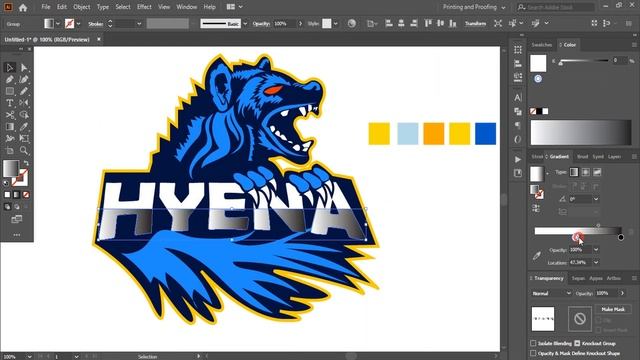Click the Transform link in control bar
This screenshot has height=360, width=640.
point(476,24)
